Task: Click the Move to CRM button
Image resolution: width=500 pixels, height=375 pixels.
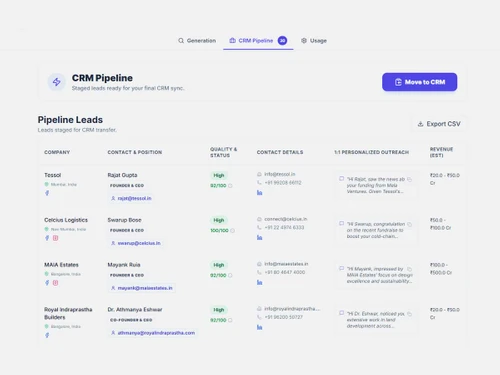Action: click(x=419, y=82)
